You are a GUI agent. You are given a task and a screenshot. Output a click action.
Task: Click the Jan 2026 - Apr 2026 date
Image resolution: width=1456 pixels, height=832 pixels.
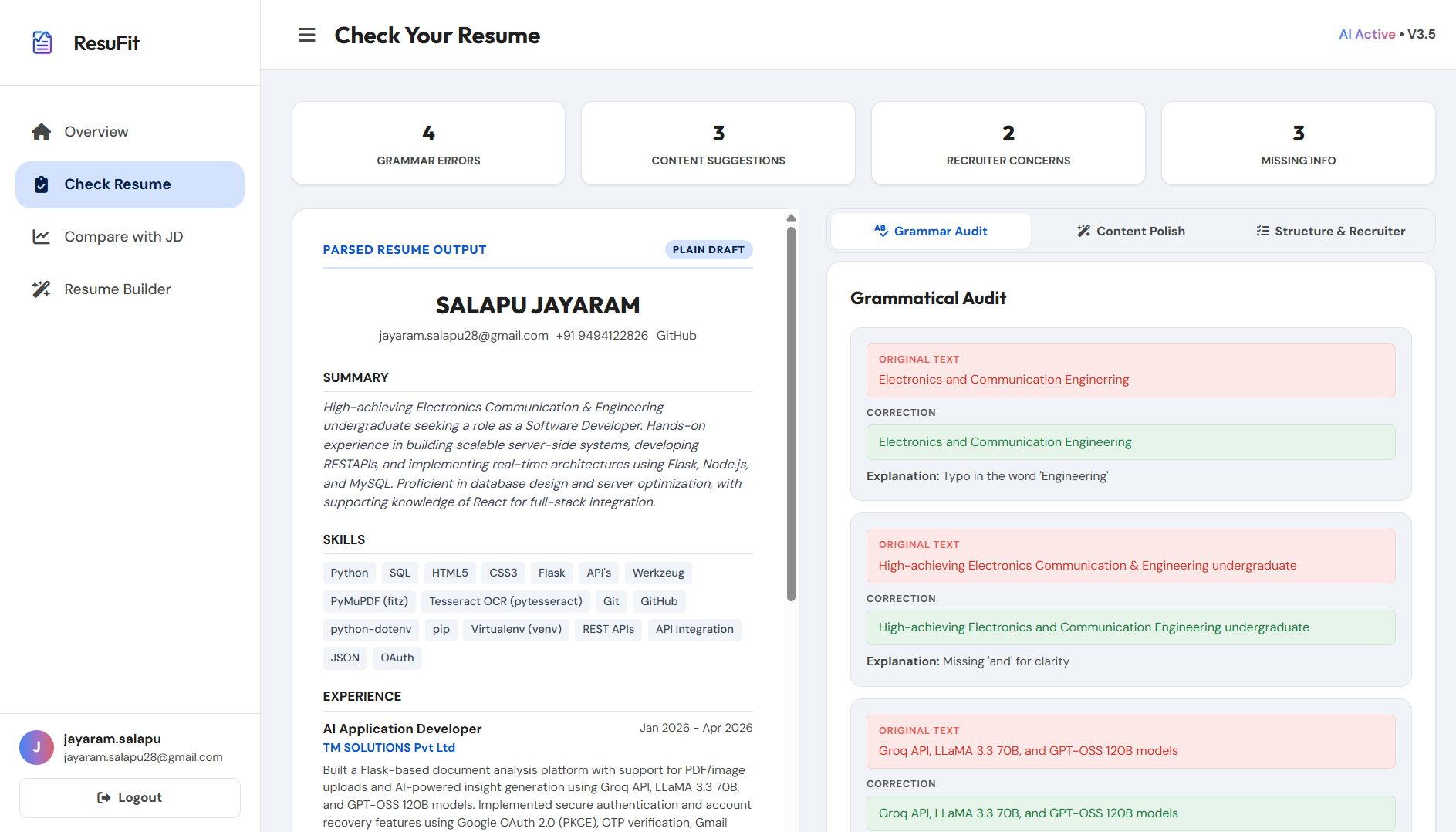pyautogui.click(x=696, y=728)
